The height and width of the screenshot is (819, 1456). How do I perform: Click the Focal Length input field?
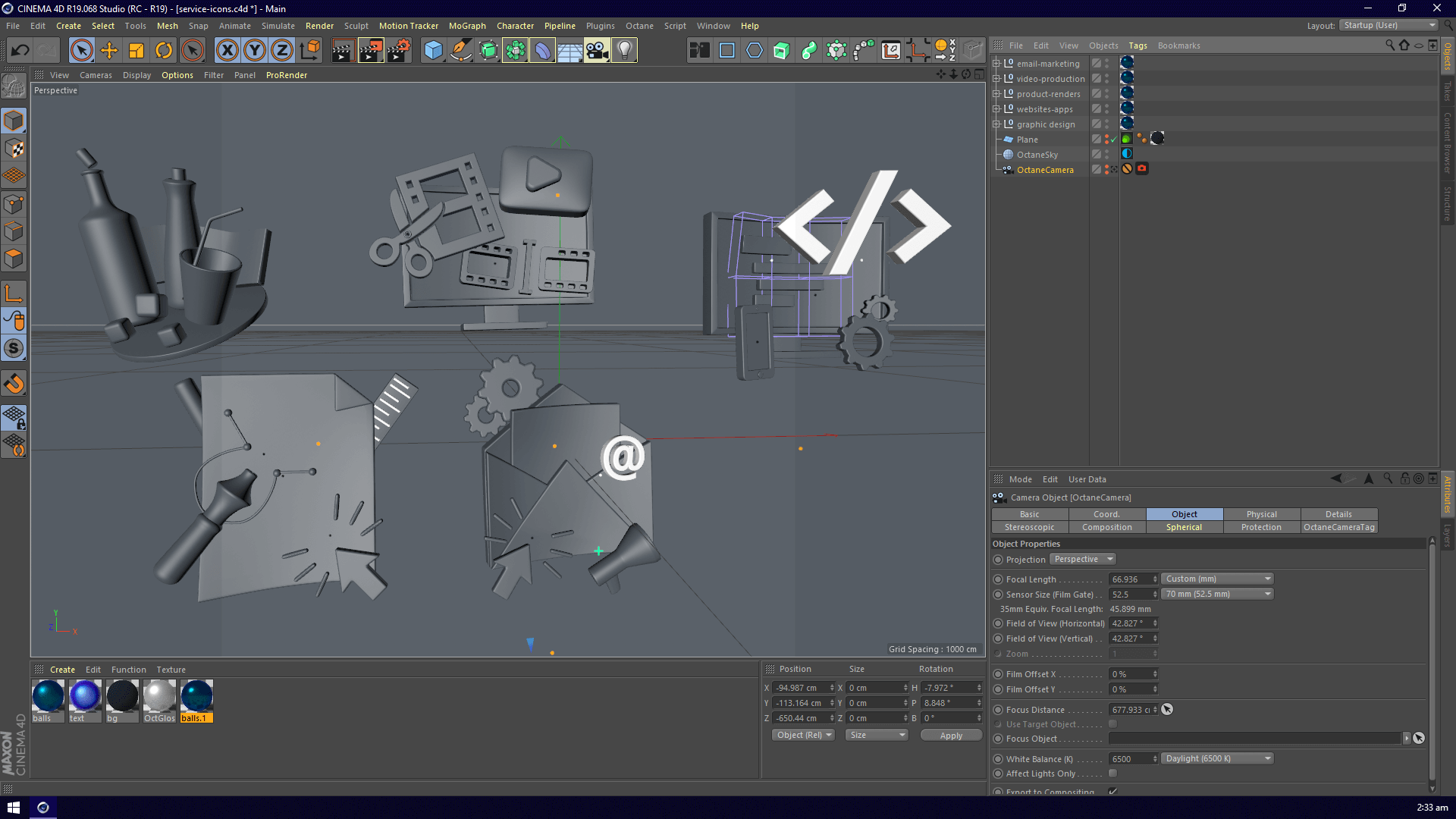(1130, 579)
